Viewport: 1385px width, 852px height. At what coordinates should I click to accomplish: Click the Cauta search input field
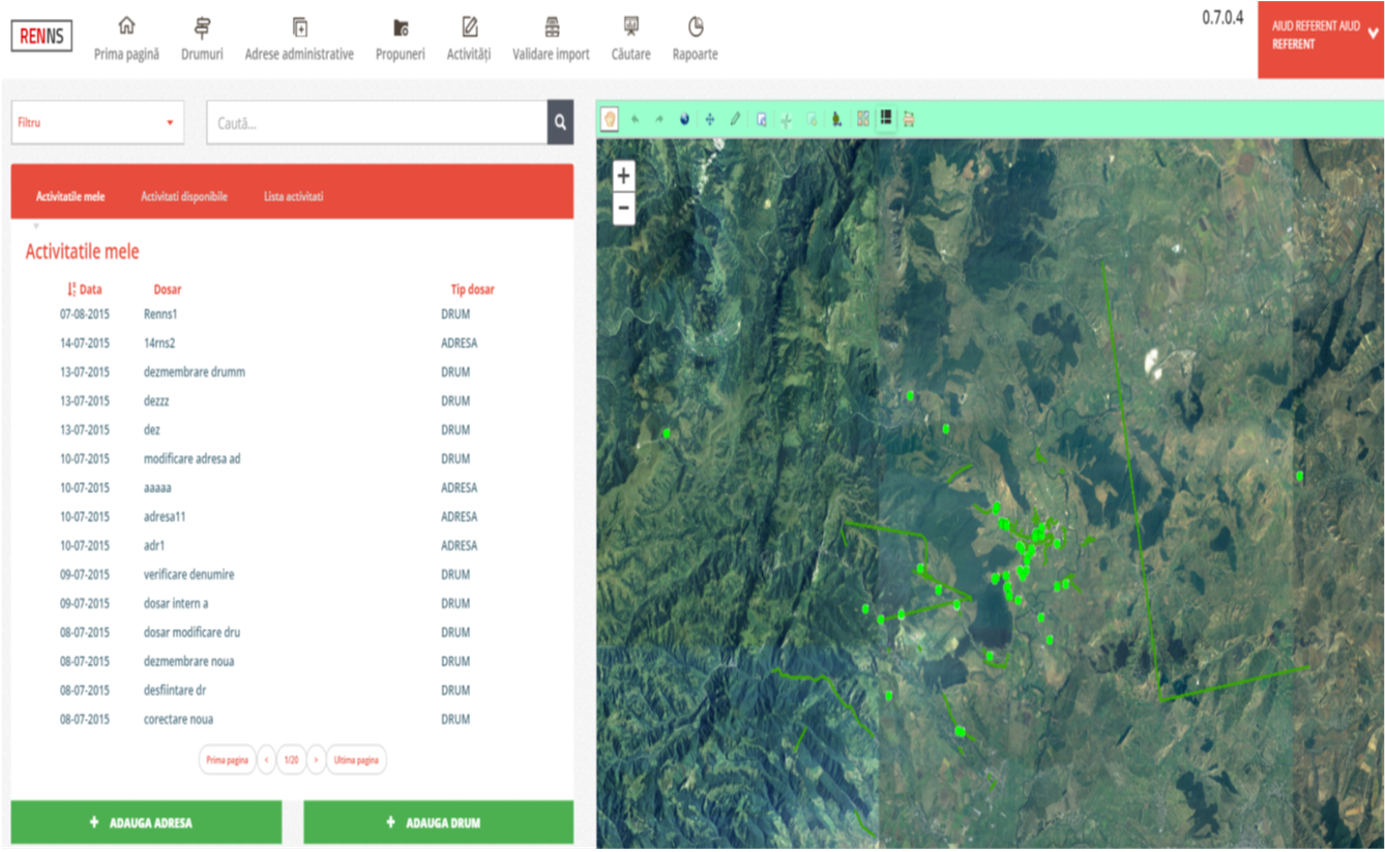click(x=377, y=123)
